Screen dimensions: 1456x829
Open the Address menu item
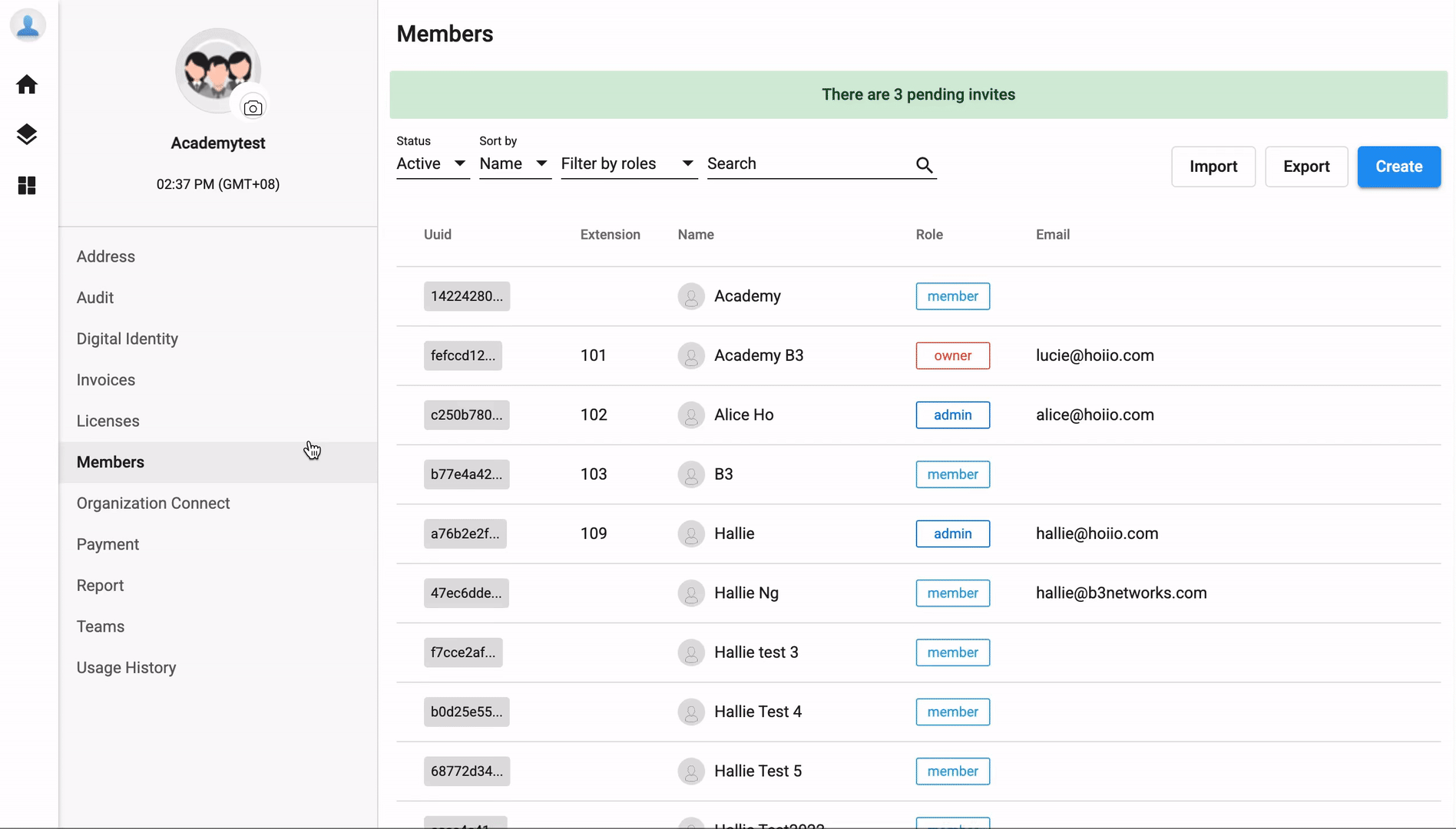coord(218,256)
